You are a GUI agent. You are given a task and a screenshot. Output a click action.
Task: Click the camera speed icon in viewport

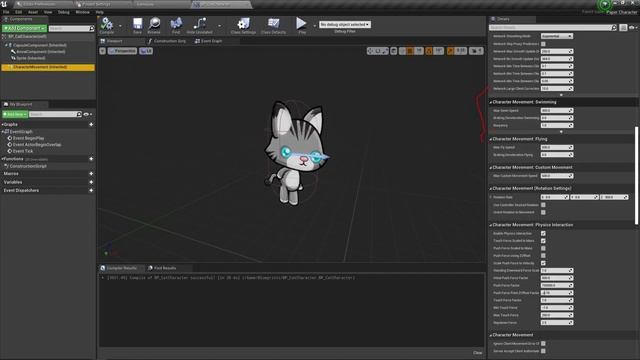(476, 51)
